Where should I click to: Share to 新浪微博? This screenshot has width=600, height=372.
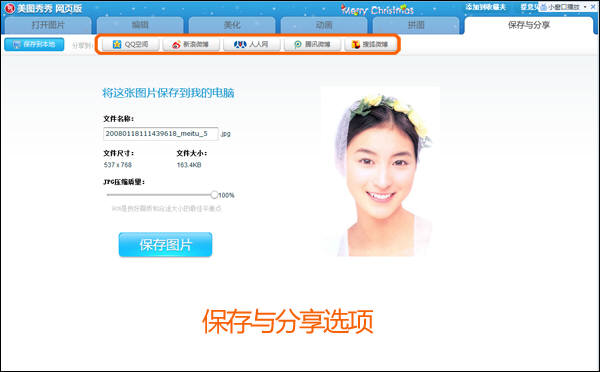[x=191, y=44]
